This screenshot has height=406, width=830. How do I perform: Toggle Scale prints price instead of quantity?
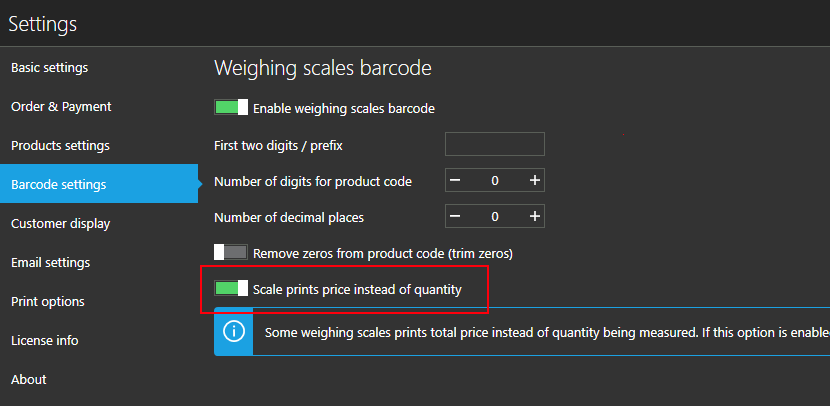[231, 289]
